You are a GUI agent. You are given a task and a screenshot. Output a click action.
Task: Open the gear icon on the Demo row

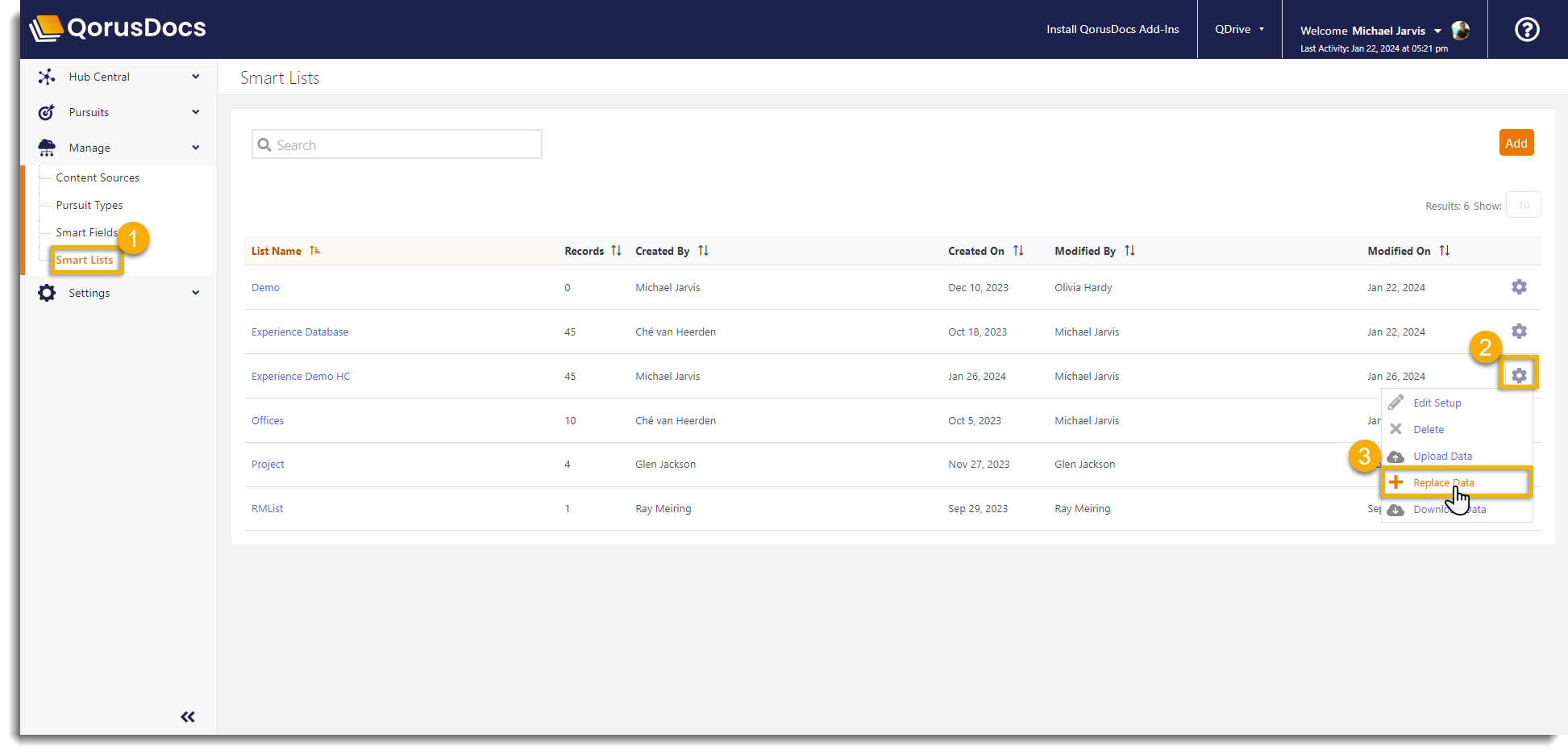point(1519,286)
